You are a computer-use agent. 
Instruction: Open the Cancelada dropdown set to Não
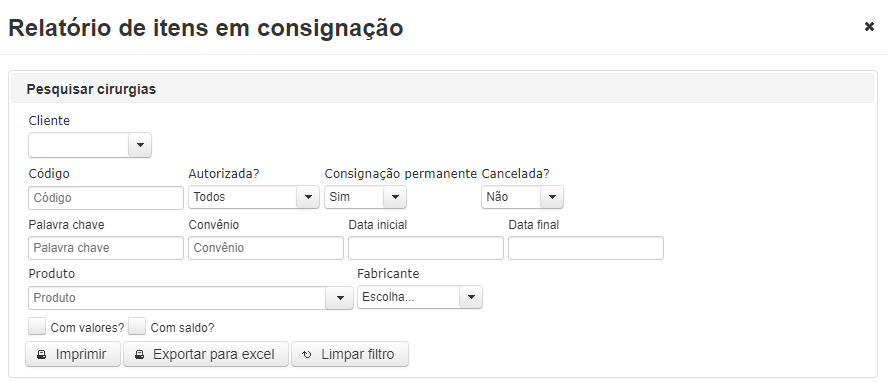point(552,197)
